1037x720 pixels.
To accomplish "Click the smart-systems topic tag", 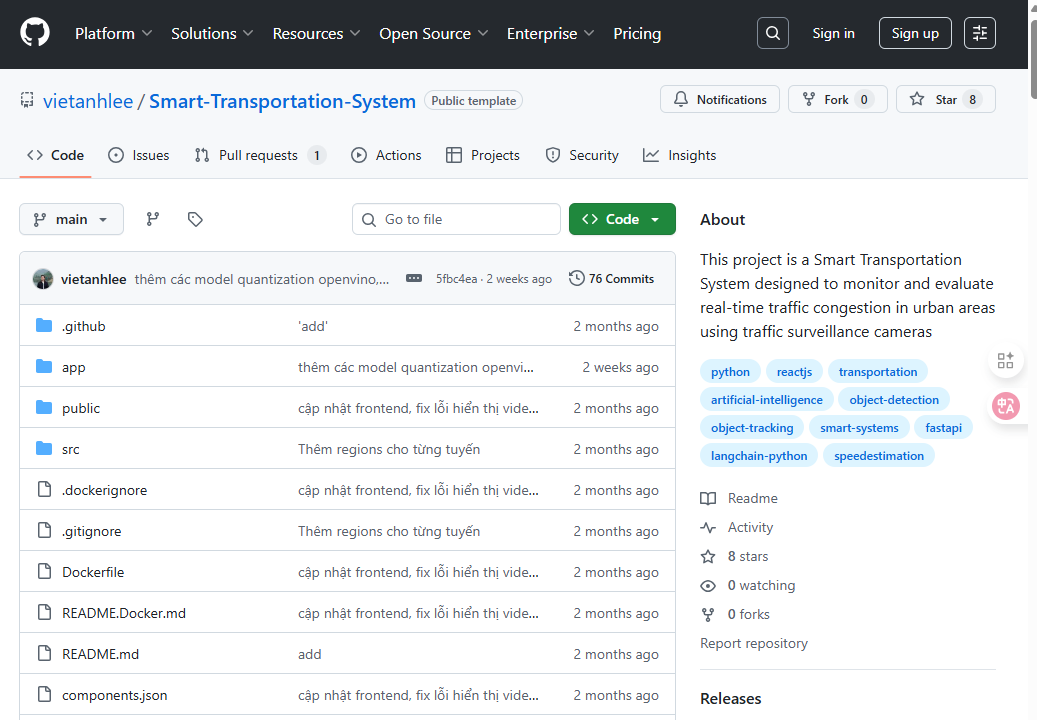I will pos(859,428).
